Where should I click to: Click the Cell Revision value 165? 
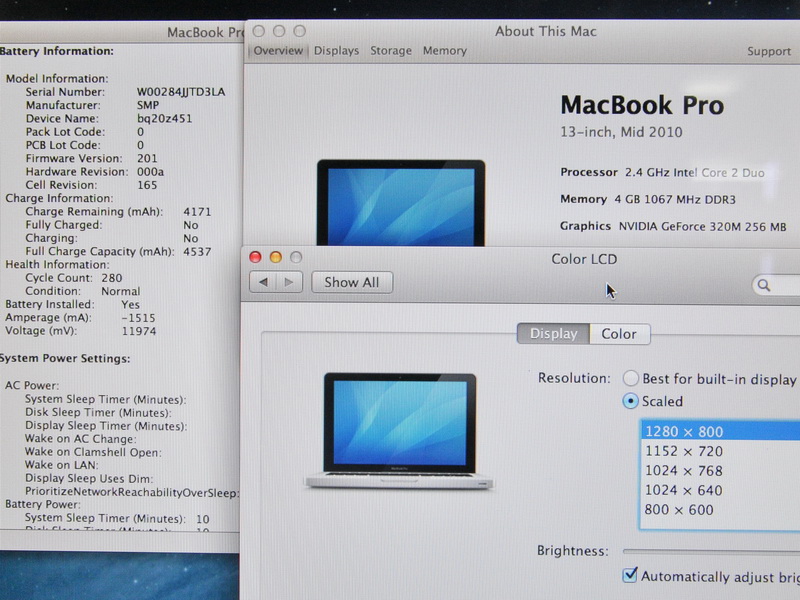click(x=147, y=185)
